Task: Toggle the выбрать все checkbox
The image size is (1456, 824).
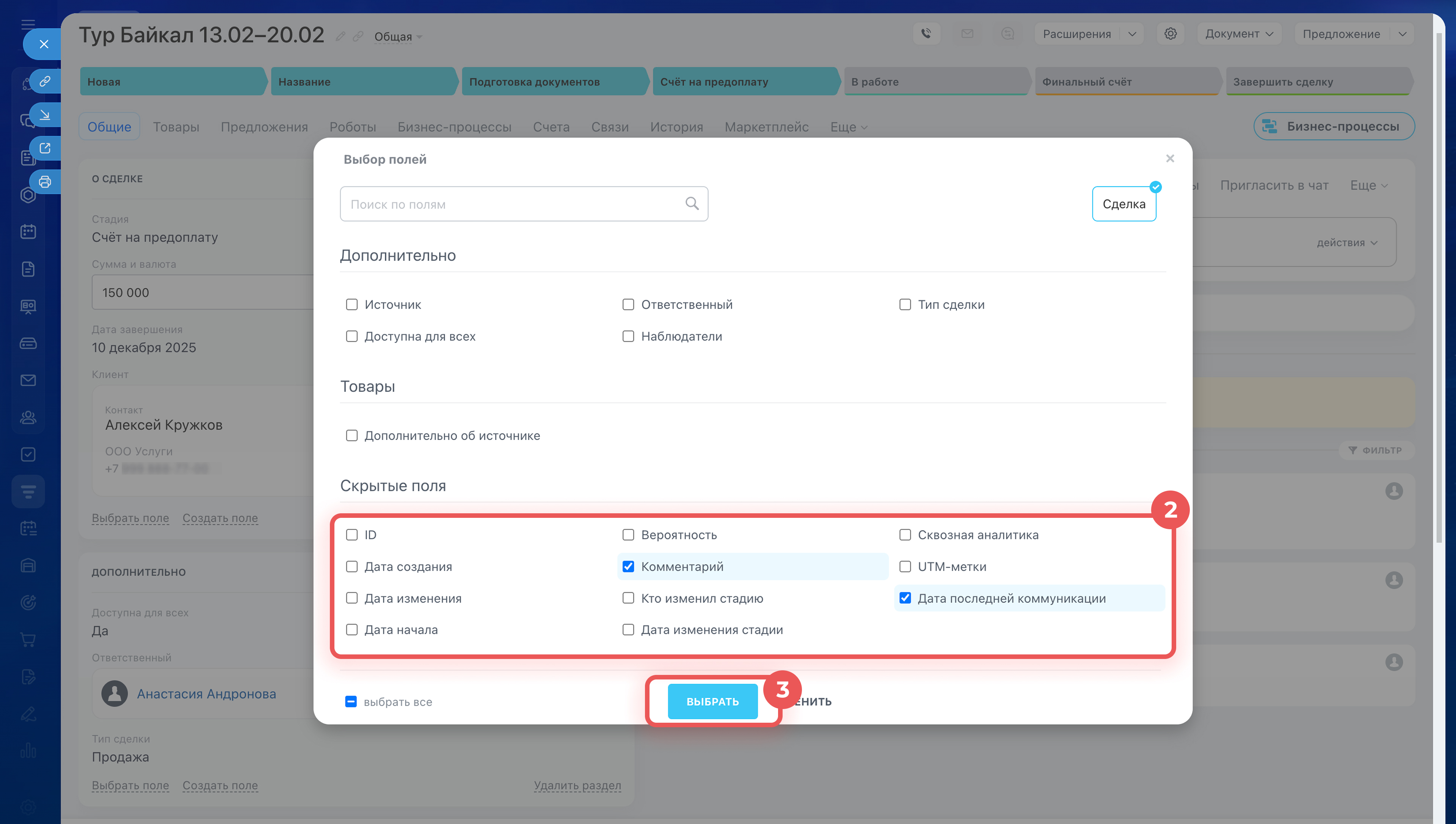Action: click(x=351, y=702)
